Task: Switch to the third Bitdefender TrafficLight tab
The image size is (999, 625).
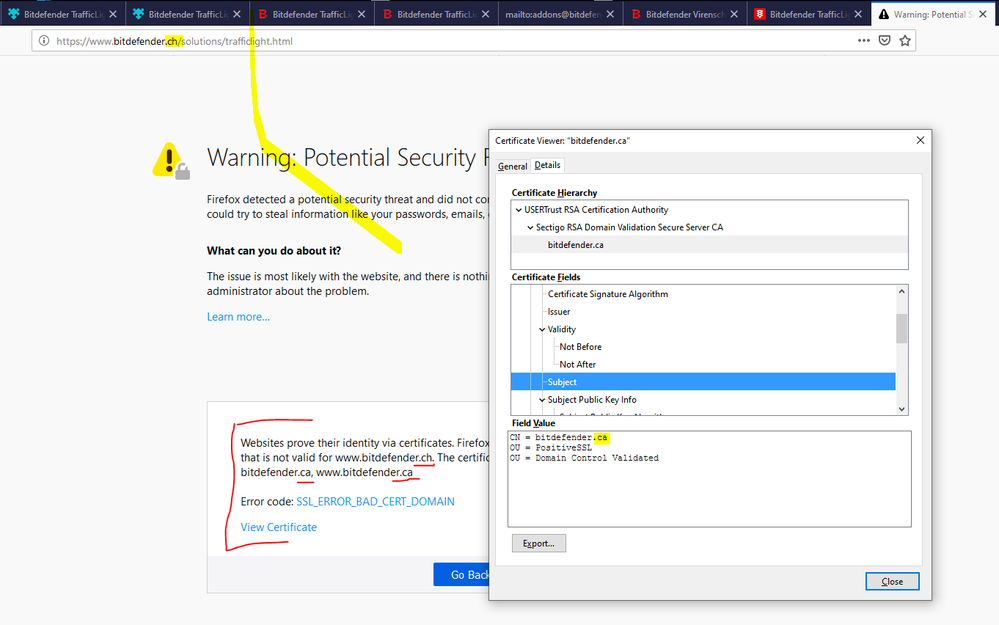Action: click(x=311, y=14)
